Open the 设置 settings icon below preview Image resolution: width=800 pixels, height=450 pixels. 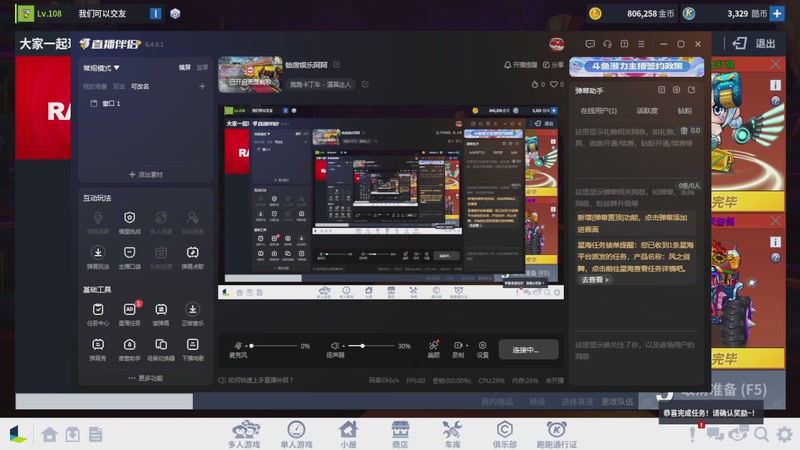(483, 349)
